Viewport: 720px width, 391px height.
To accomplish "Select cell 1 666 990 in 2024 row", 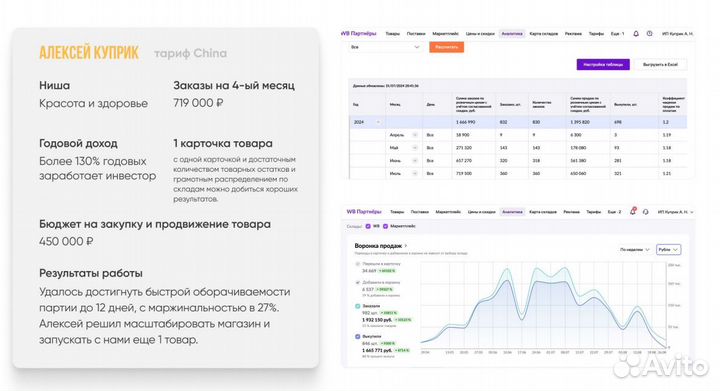I will (465, 122).
